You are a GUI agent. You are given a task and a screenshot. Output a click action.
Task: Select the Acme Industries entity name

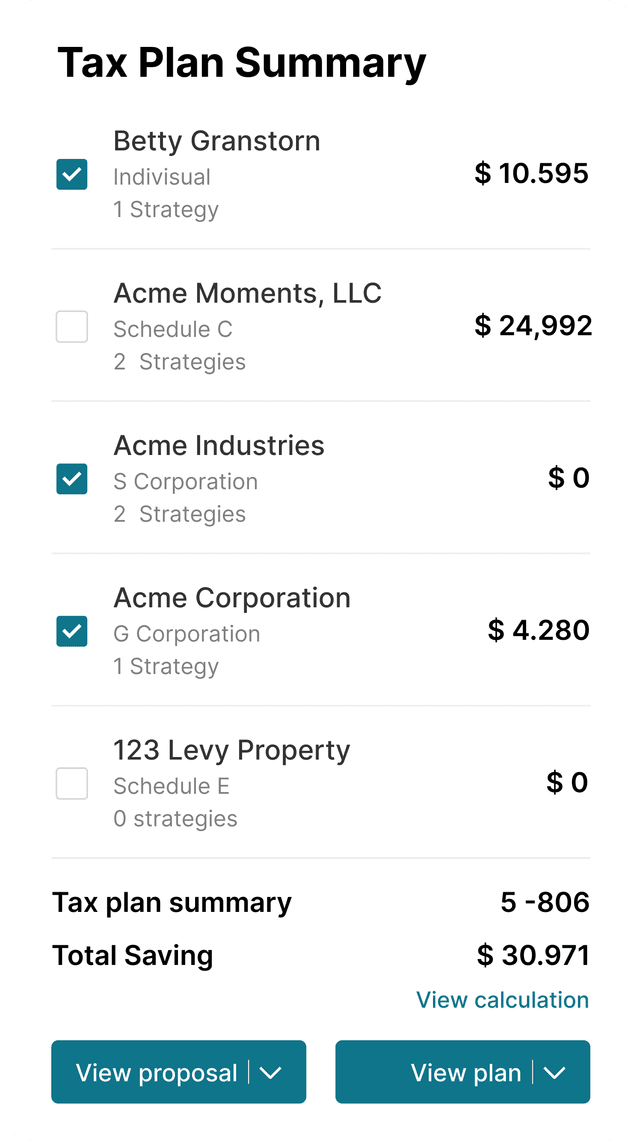tap(219, 445)
